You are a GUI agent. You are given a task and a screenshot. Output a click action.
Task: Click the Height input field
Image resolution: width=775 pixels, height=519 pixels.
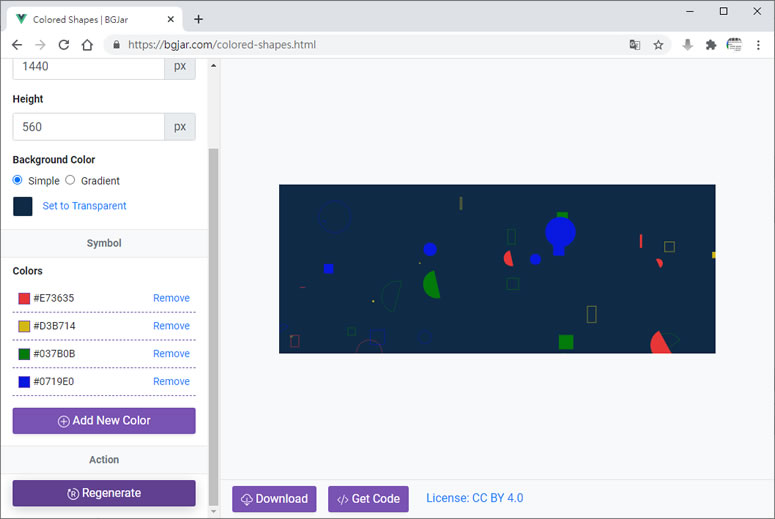88,127
